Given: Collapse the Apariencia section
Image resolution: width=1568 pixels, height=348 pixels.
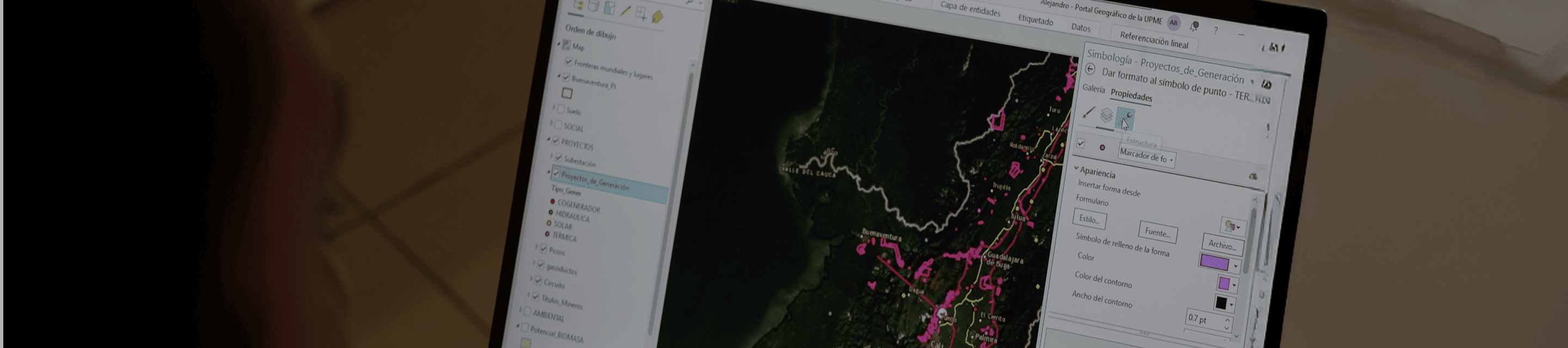Looking at the screenshot, I should (x=1076, y=169).
